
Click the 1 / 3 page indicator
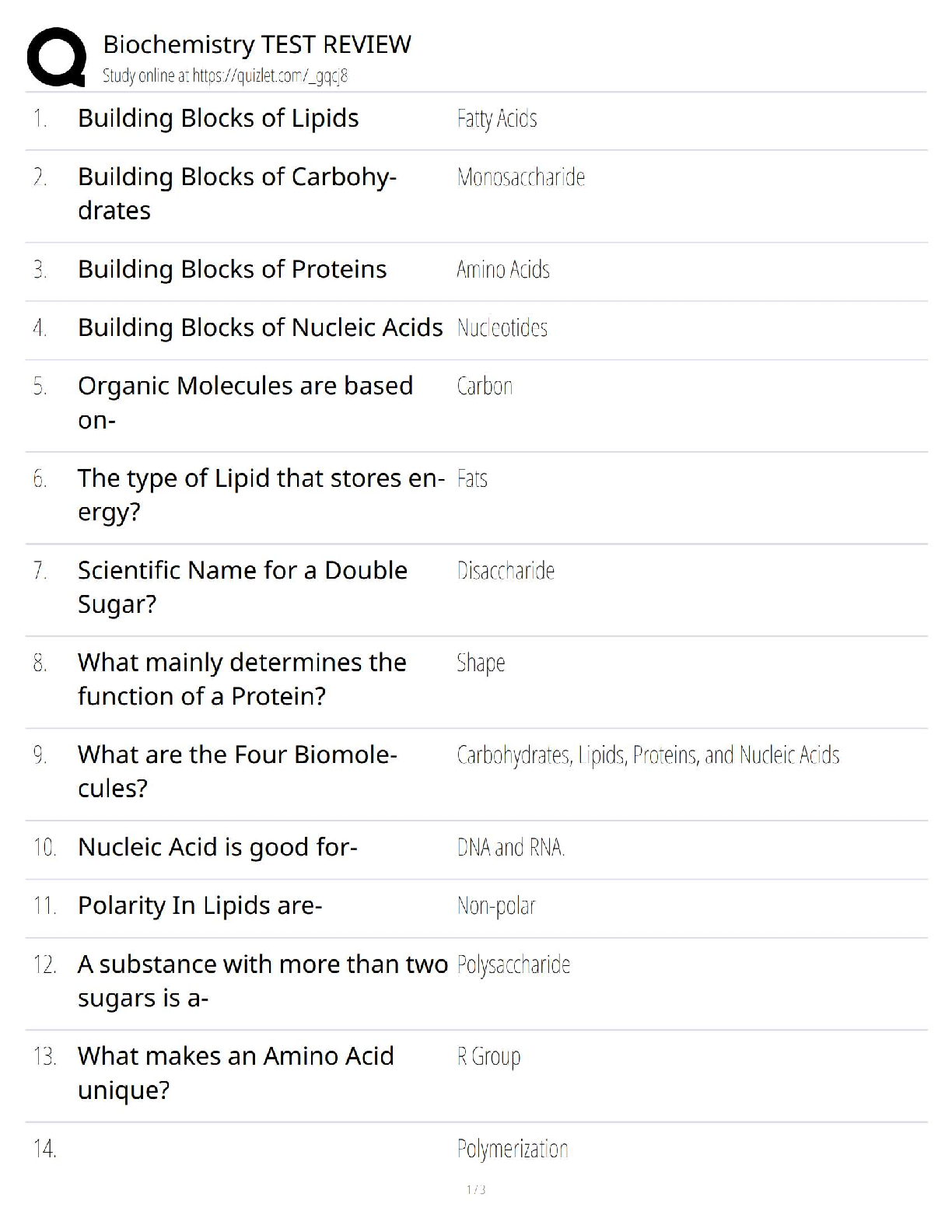coord(476,1189)
